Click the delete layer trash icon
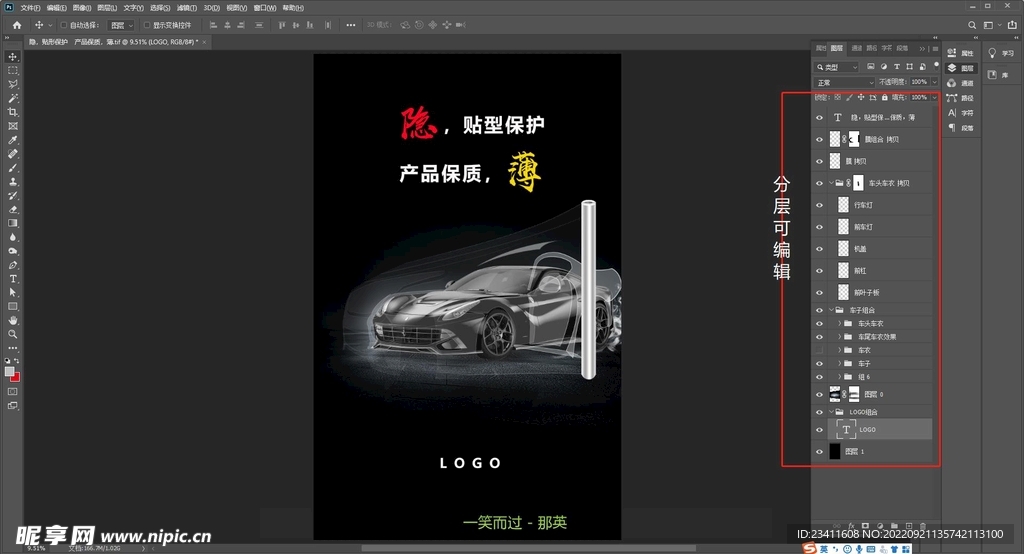Screen dimensions: 1024x554 [923, 525]
